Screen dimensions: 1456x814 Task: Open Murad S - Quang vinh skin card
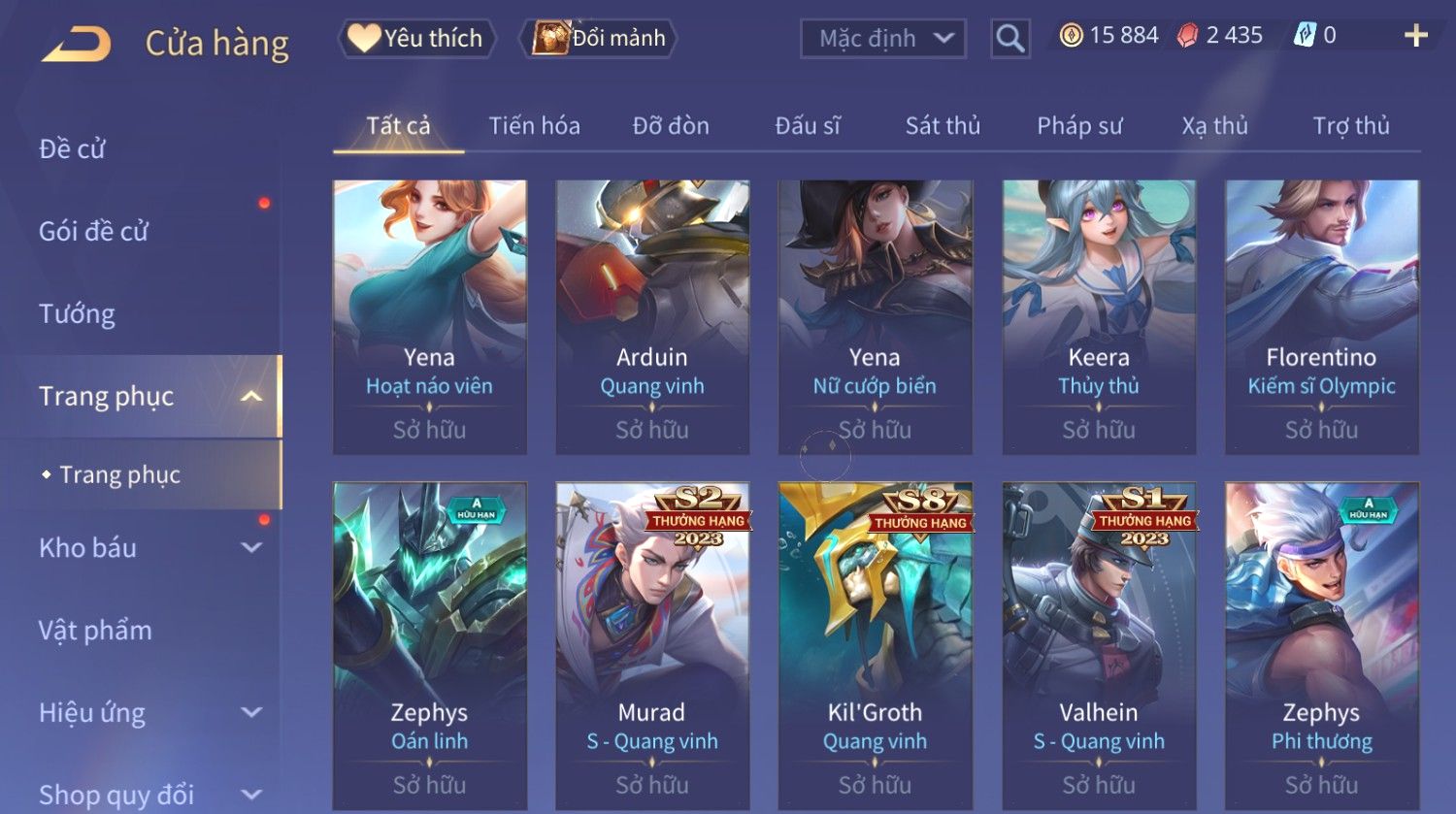652,645
